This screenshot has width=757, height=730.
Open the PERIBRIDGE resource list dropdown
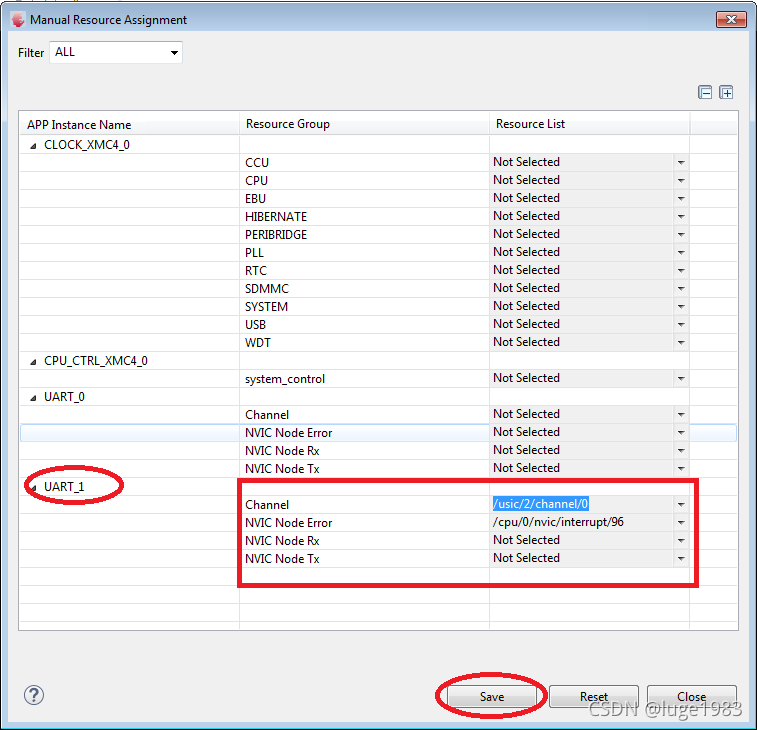click(x=681, y=235)
